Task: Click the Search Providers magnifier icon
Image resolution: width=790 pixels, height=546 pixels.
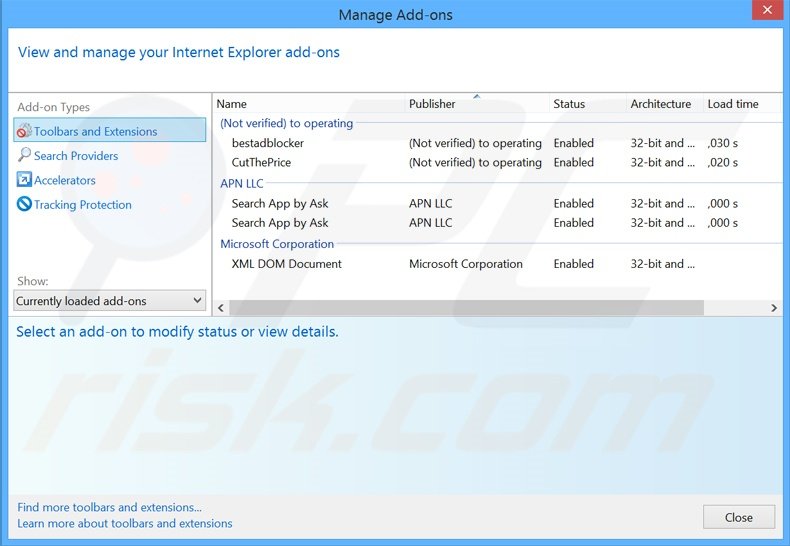Action: point(24,155)
